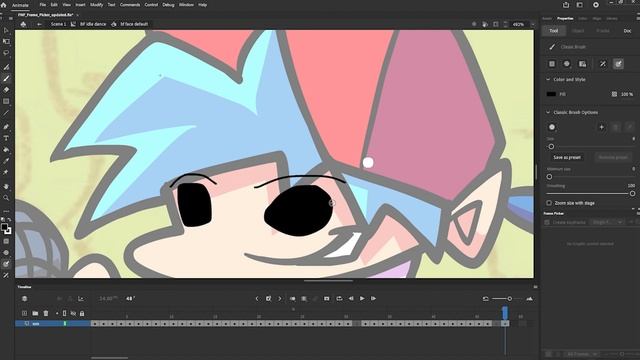Click the Minimum size slider handle

coord(549,177)
